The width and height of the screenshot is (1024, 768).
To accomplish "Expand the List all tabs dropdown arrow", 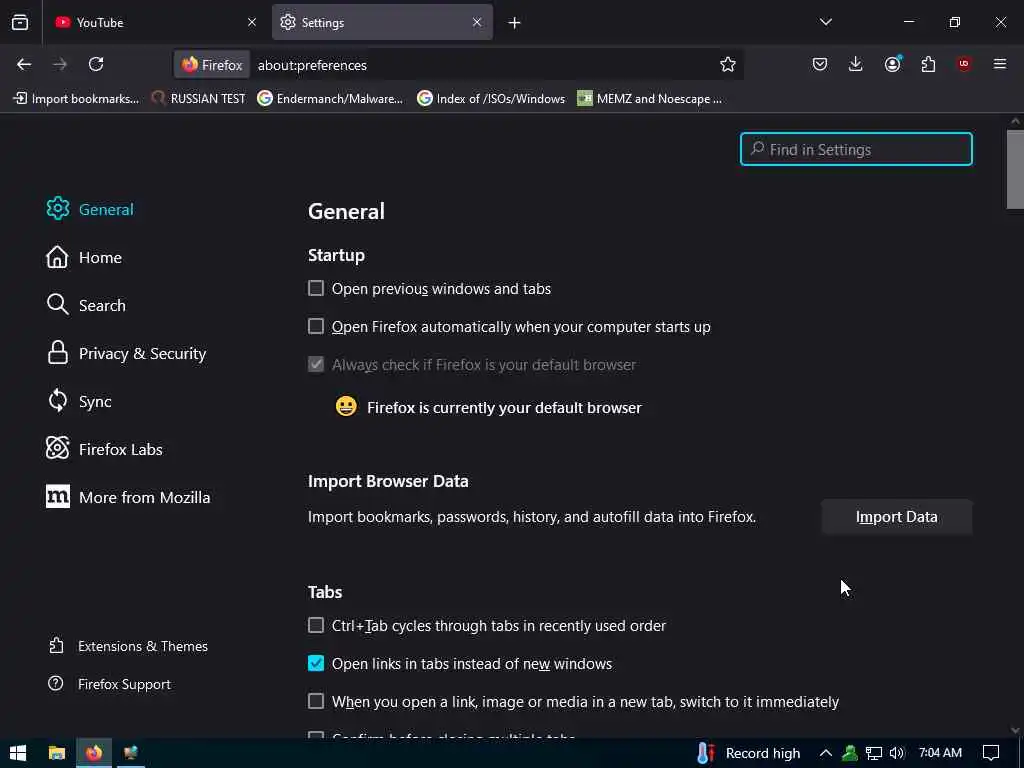I will tap(826, 22).
